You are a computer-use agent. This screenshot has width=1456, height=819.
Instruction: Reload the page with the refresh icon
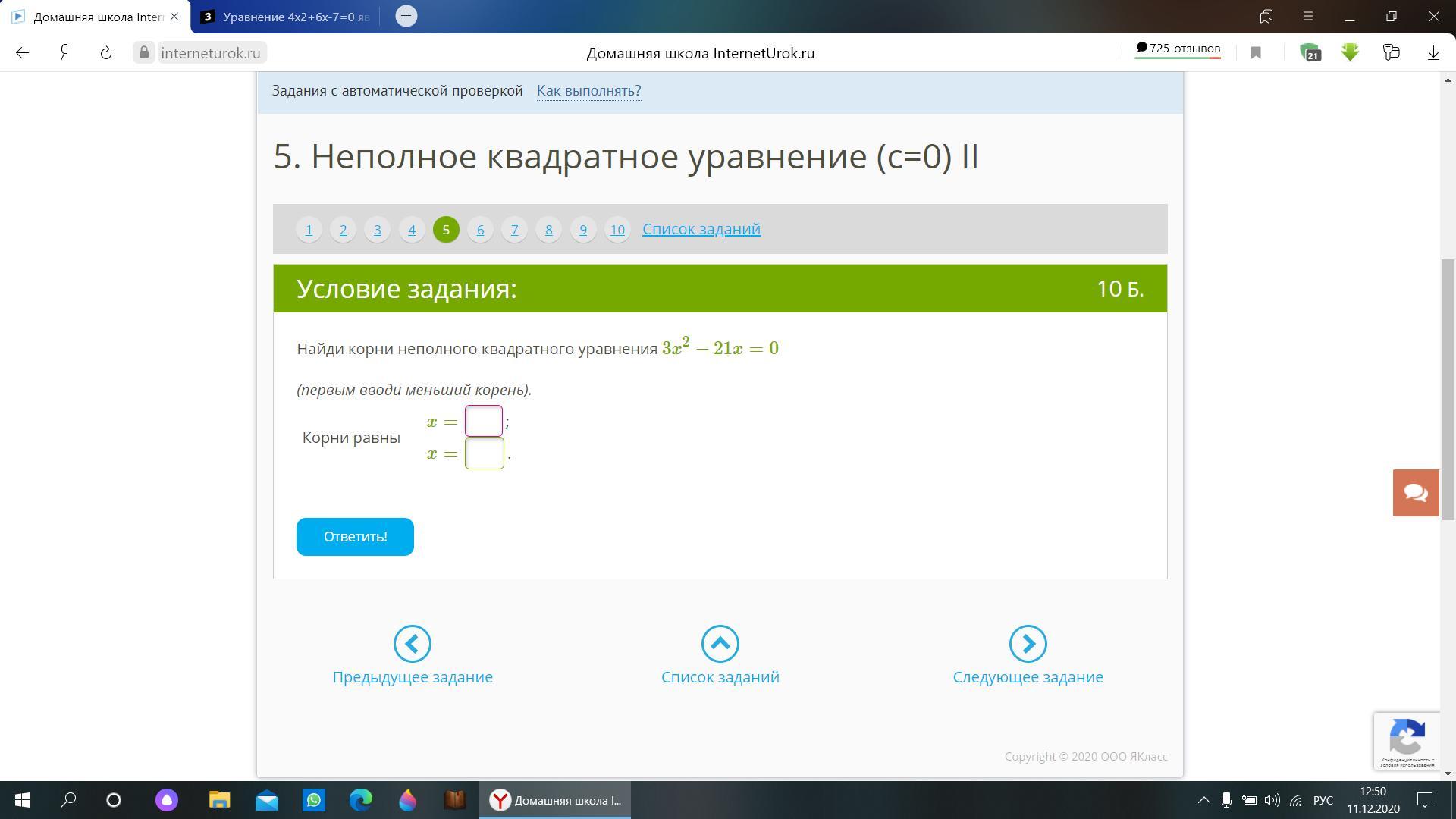pos(106,53)
